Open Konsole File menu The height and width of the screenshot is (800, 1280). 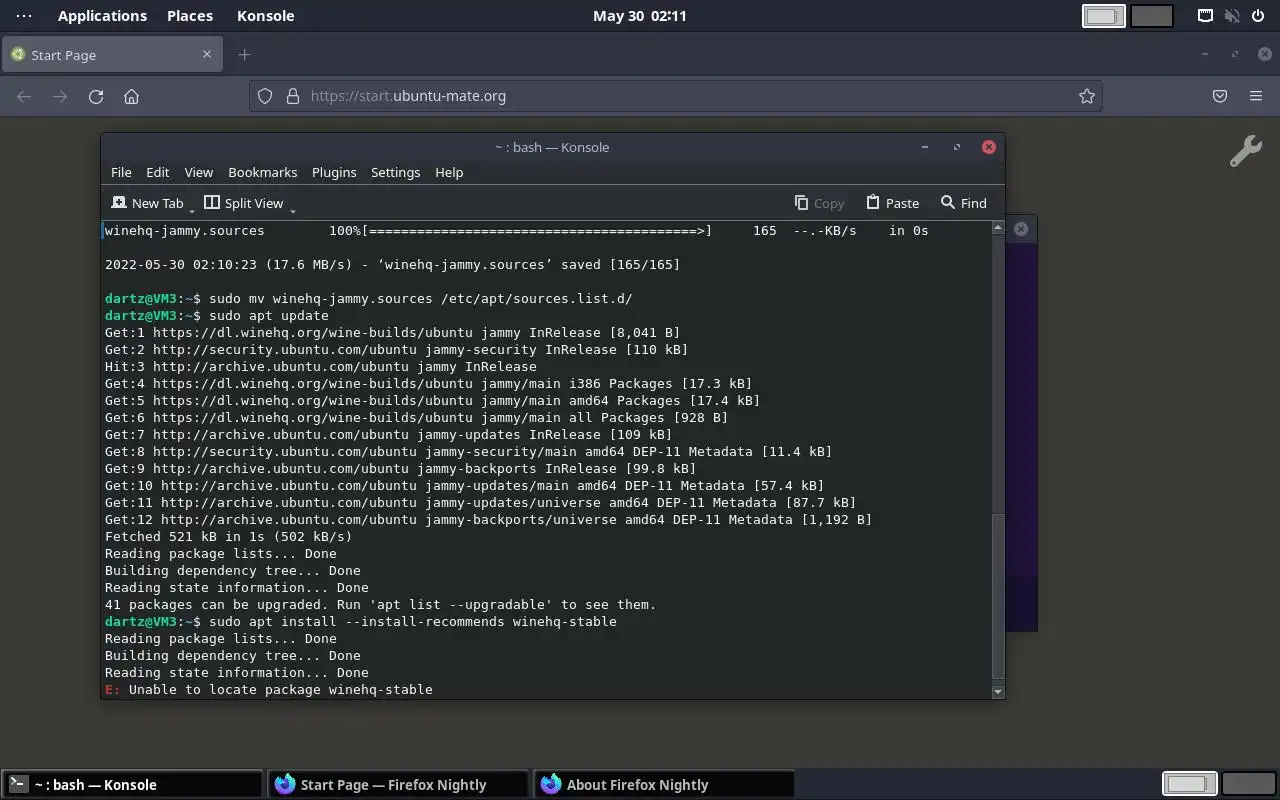pos(121,172)
